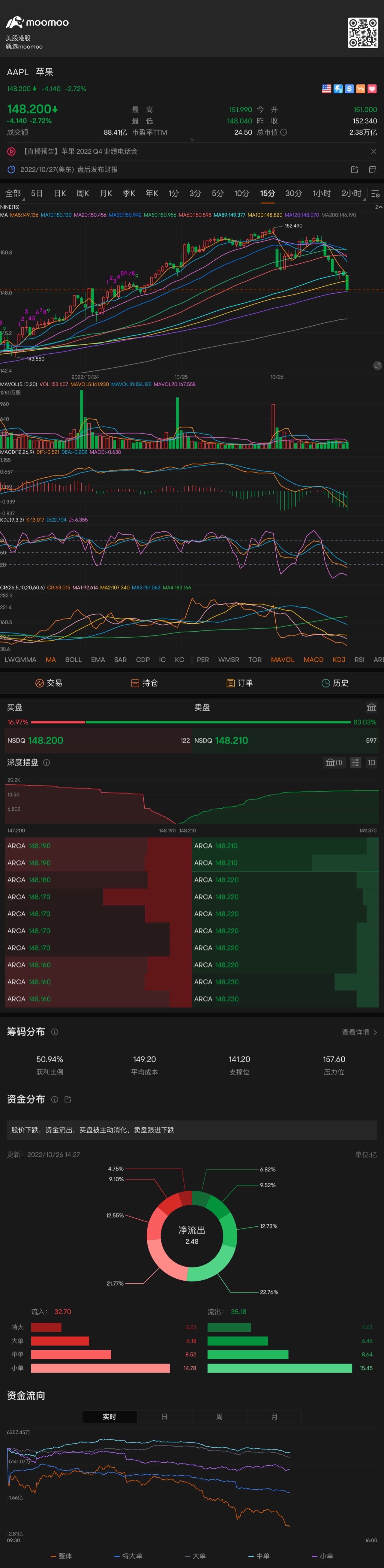Image resolution: width=384 pixels, height=1568 pixels.
Task: Open the market cap info icon
Action: (283, 132)
